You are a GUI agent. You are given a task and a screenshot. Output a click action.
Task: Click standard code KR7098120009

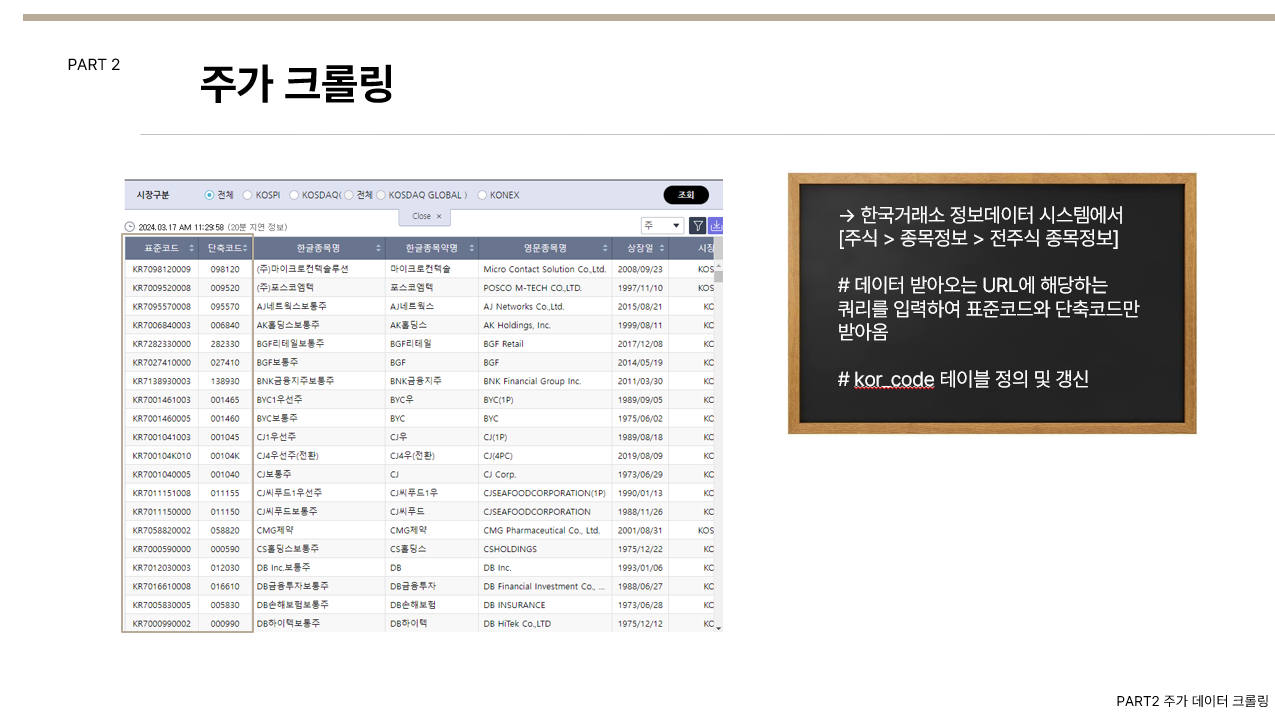[x=161, y=269]
